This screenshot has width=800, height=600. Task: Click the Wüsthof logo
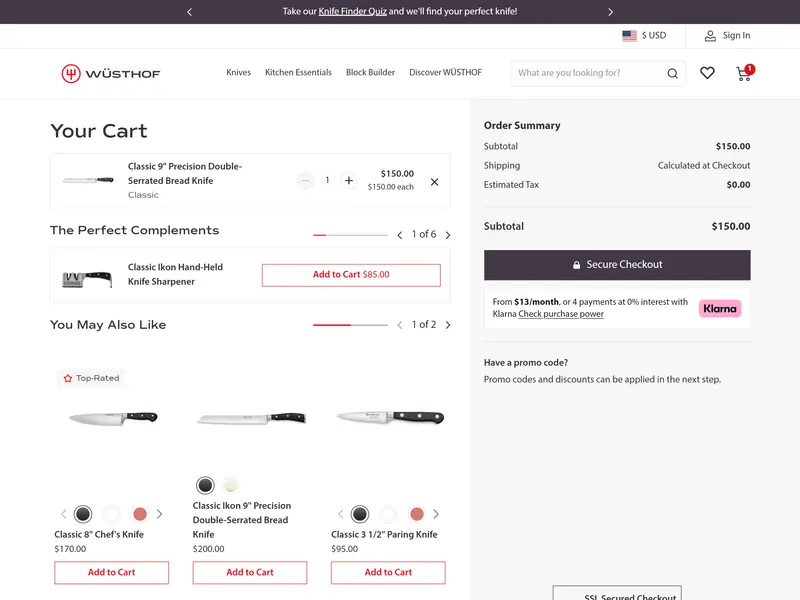(110, 72)
